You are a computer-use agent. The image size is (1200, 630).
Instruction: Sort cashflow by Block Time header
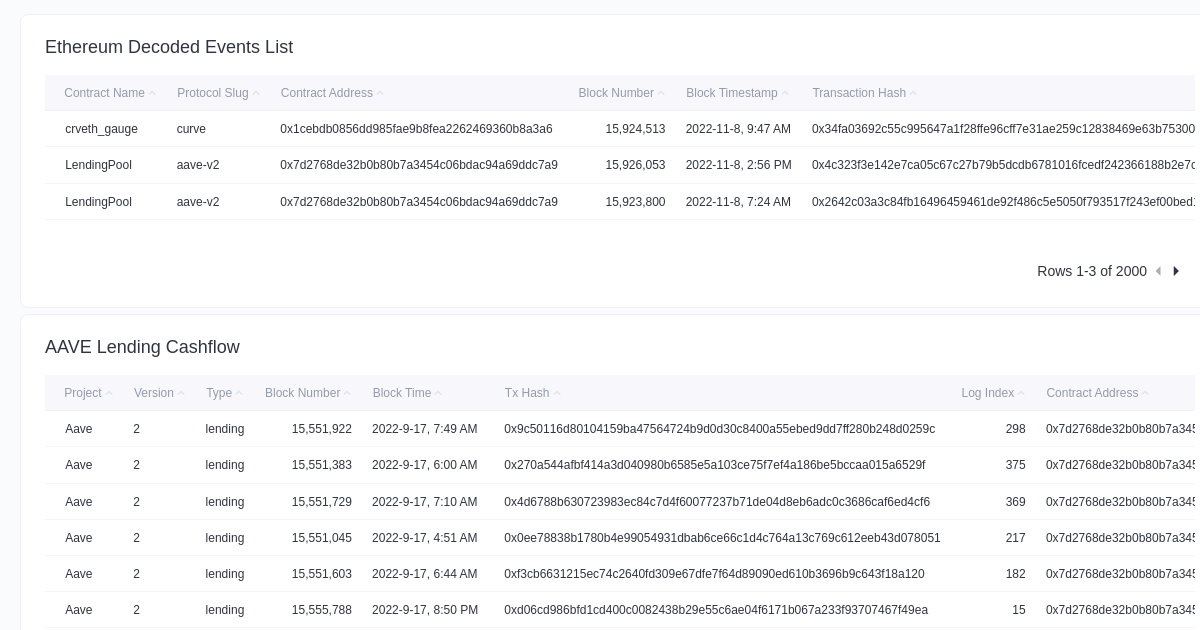pyautogui.click(x=402, y=393)
